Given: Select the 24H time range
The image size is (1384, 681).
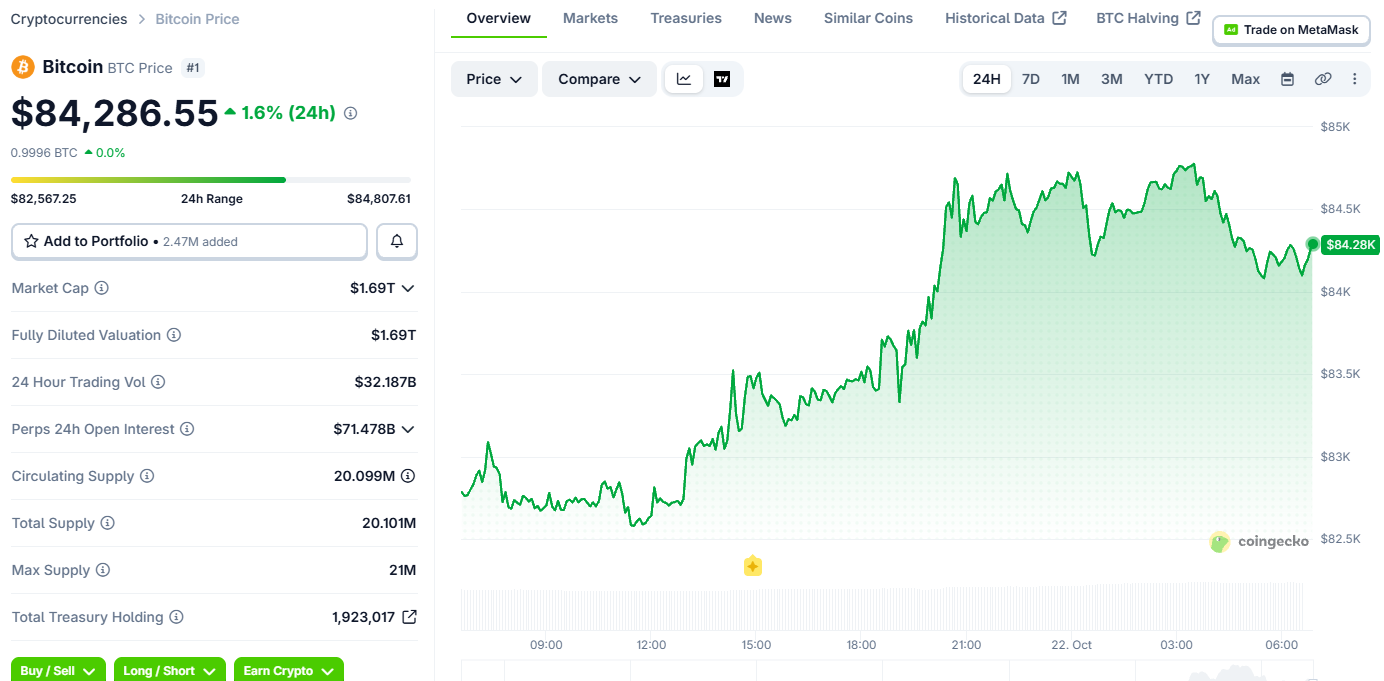Looking at the screenshot, I should pos(987,79).
